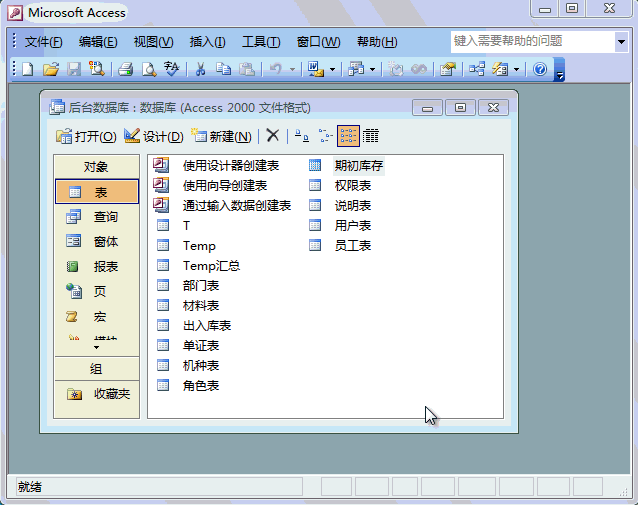This screenshot has height=505, width=638.
Task: Expand Analyze dropdown arrow
Action: pos(372,70)
